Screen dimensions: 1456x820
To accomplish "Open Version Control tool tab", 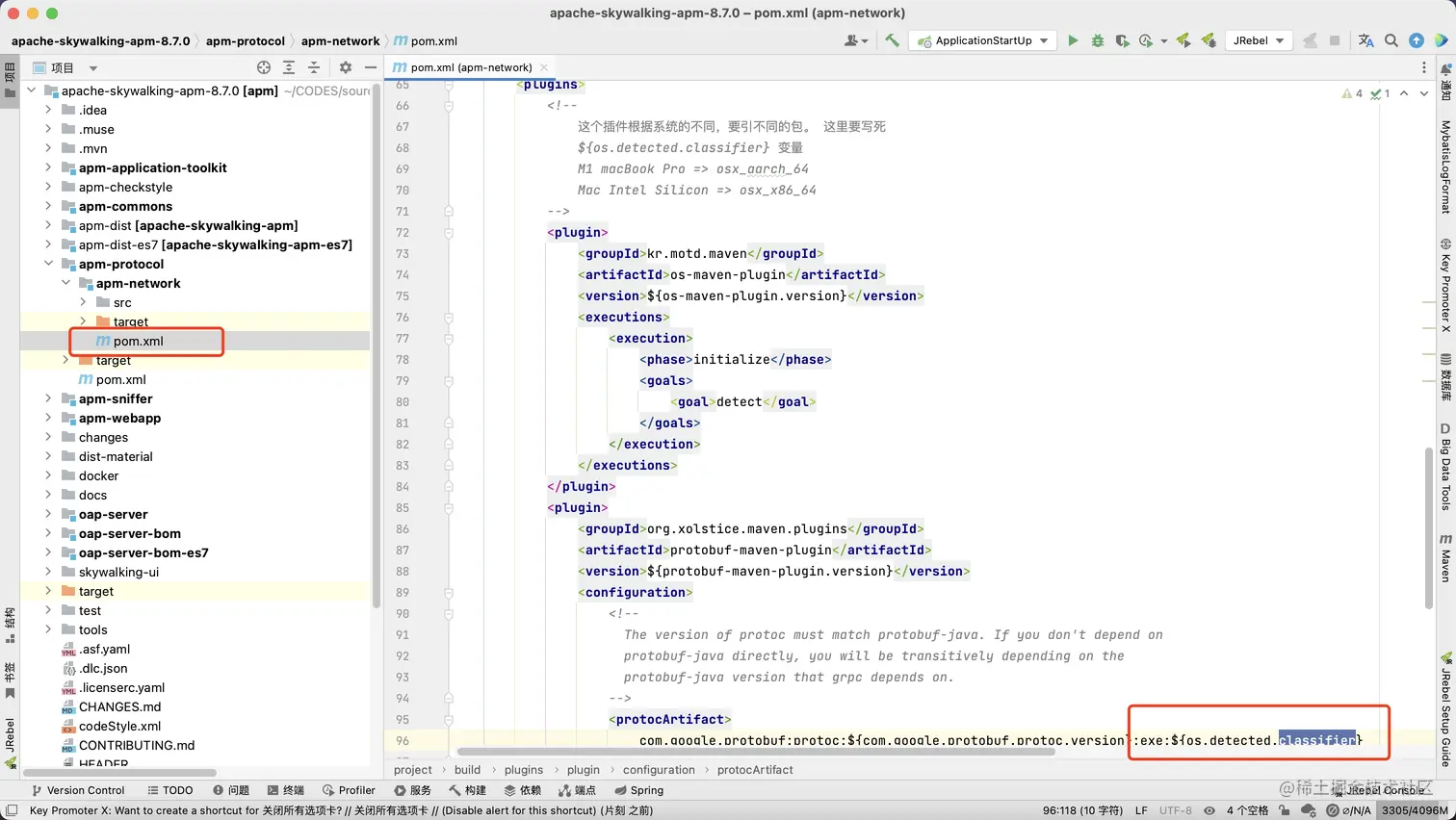I will 78,790.
